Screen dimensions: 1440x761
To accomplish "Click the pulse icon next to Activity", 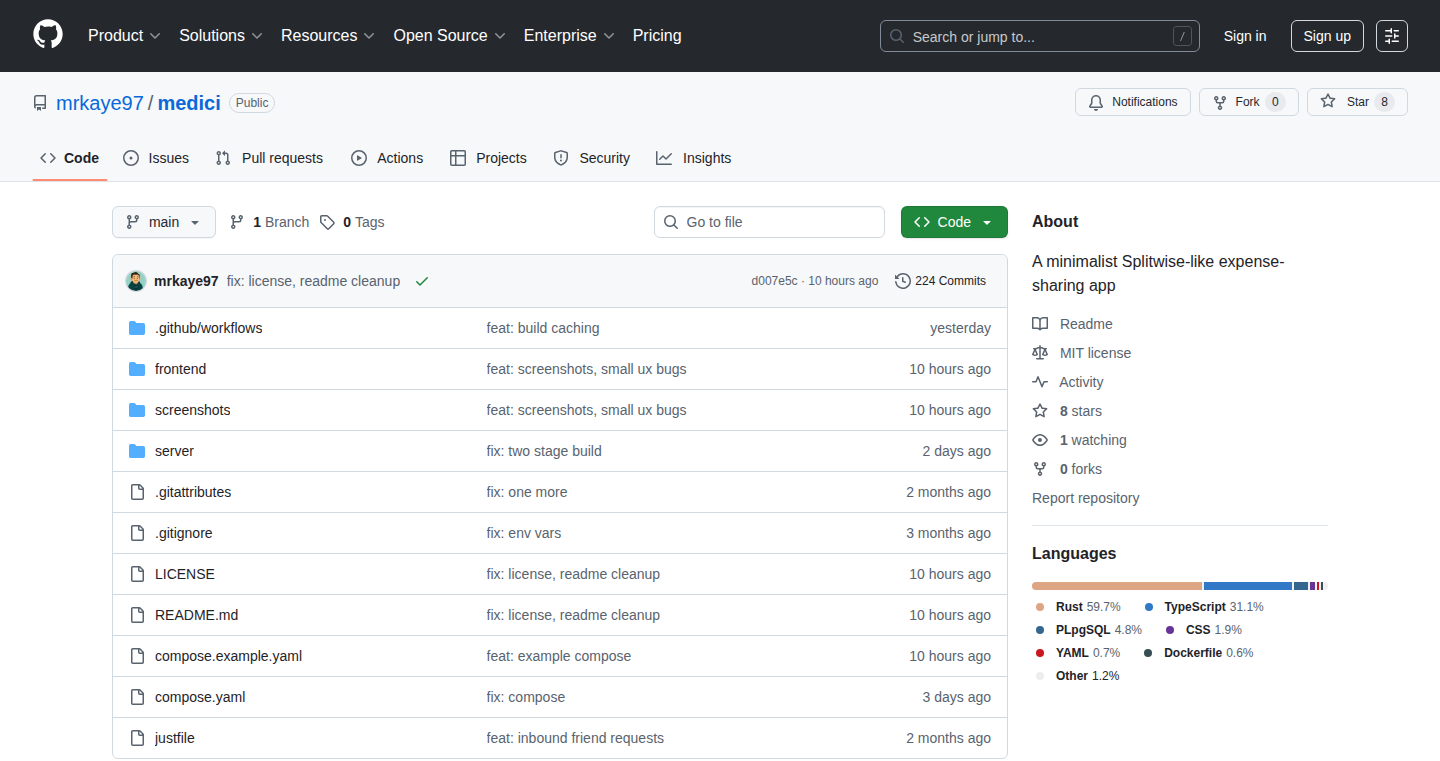I will click(x=1040, y=382).
